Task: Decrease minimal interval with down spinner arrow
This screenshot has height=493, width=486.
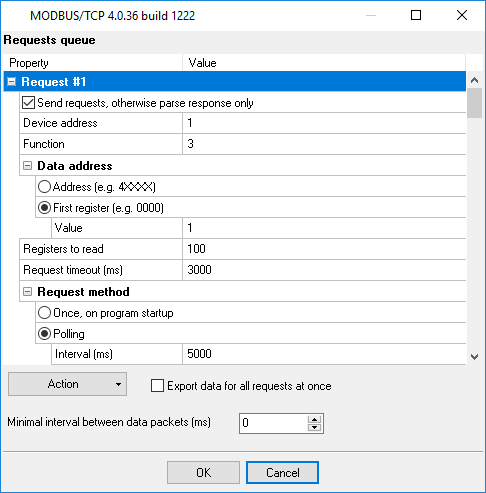Action: 314,427
